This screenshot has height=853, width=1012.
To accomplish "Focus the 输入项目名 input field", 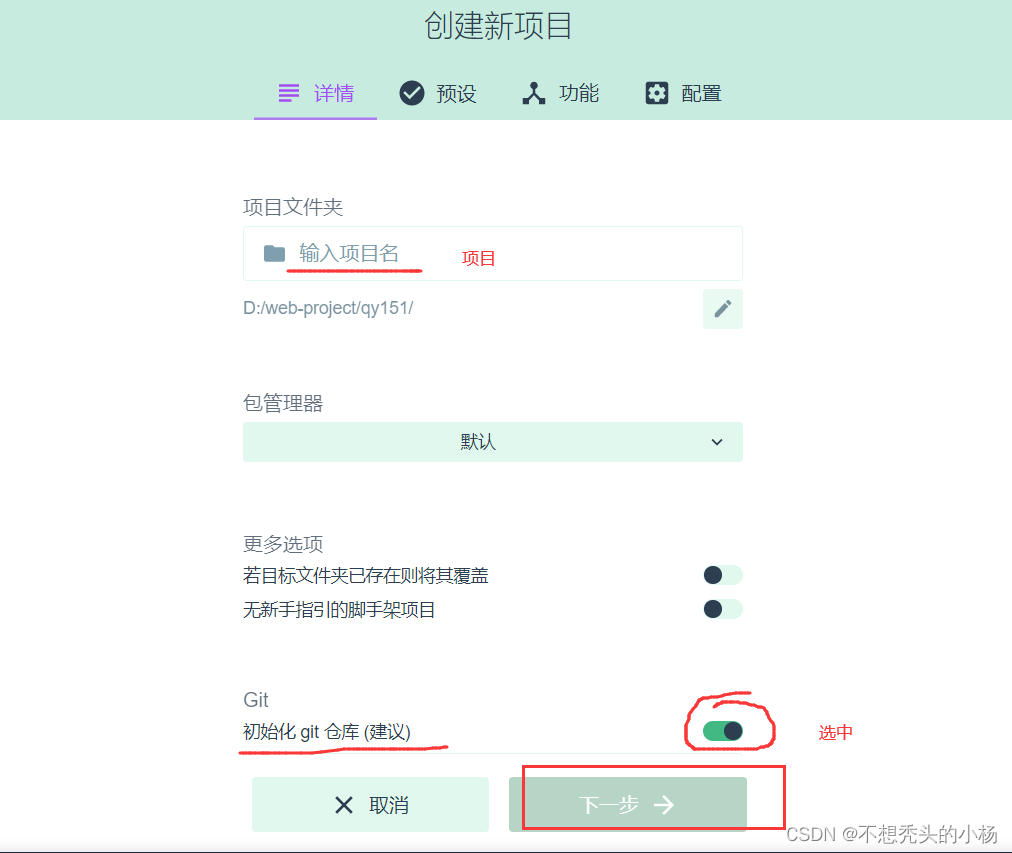I will pyautogui.click(x=492, y=254).
